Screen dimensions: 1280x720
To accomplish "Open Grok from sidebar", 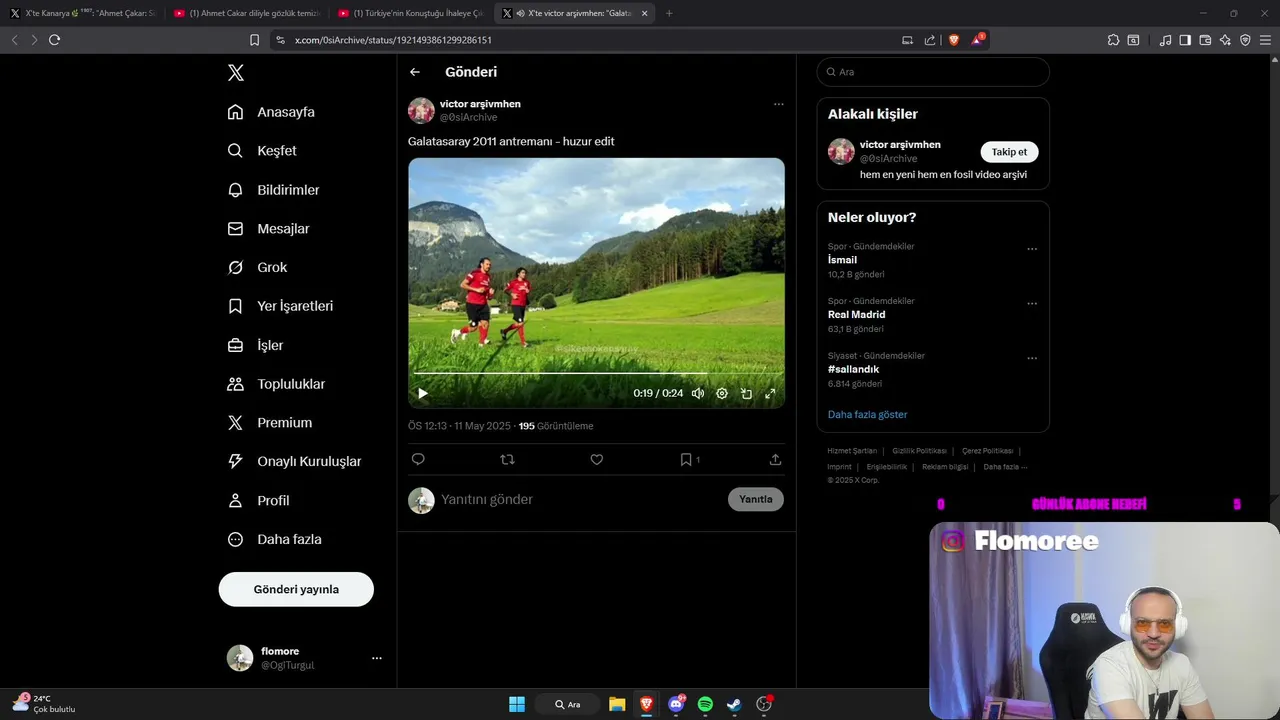I will pyautogui.click(x=257, y=267).
